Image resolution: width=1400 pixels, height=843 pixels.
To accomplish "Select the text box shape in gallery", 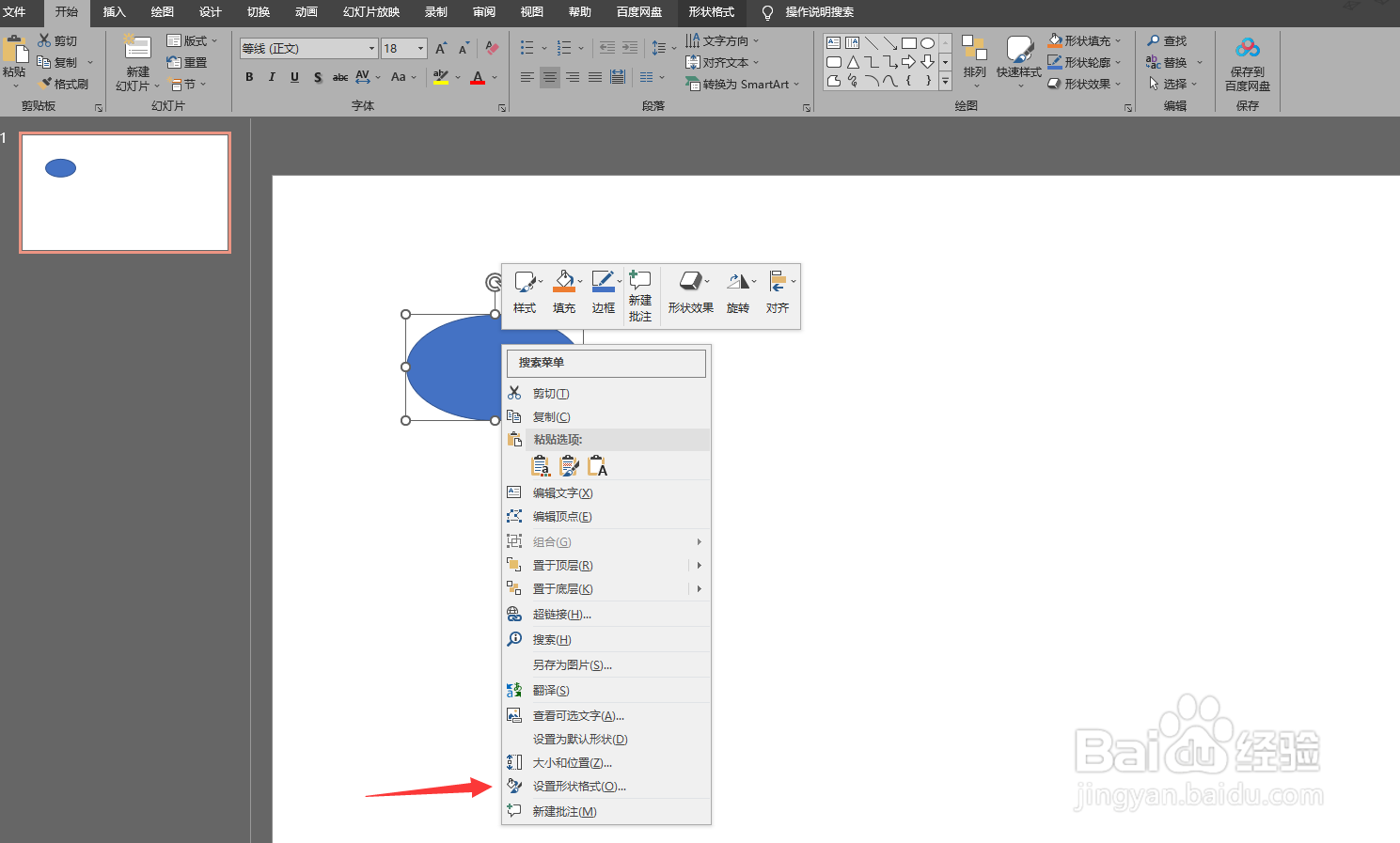I will (833, 43).
